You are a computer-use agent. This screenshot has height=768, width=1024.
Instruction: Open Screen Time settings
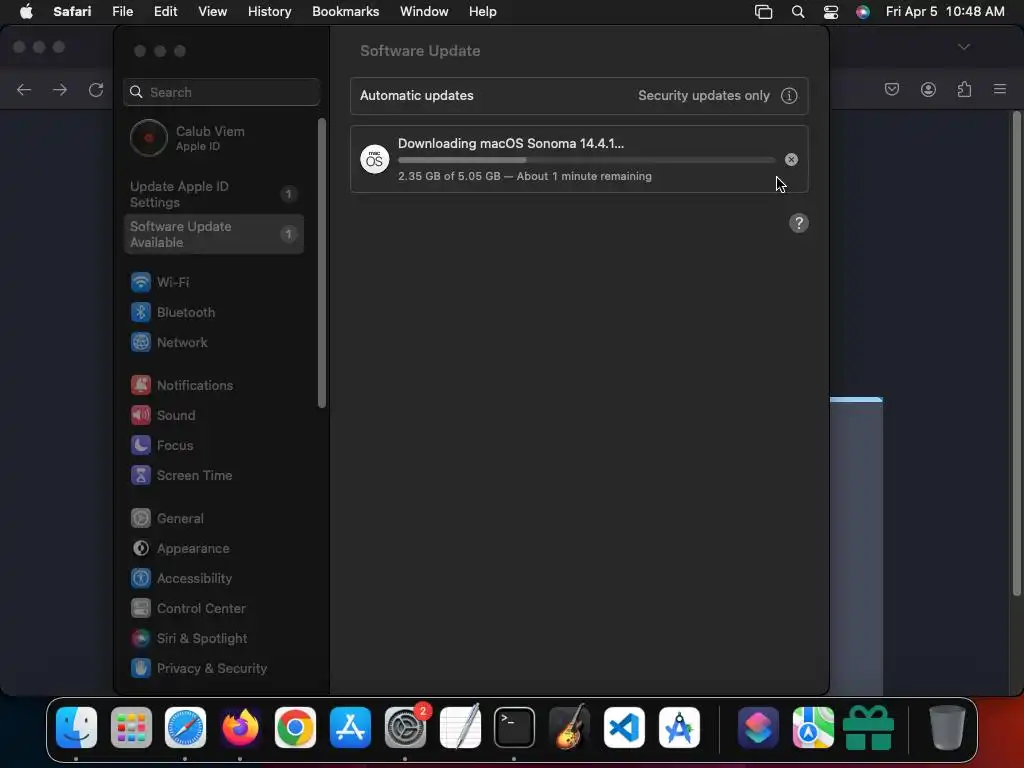(x=214, y=475)
